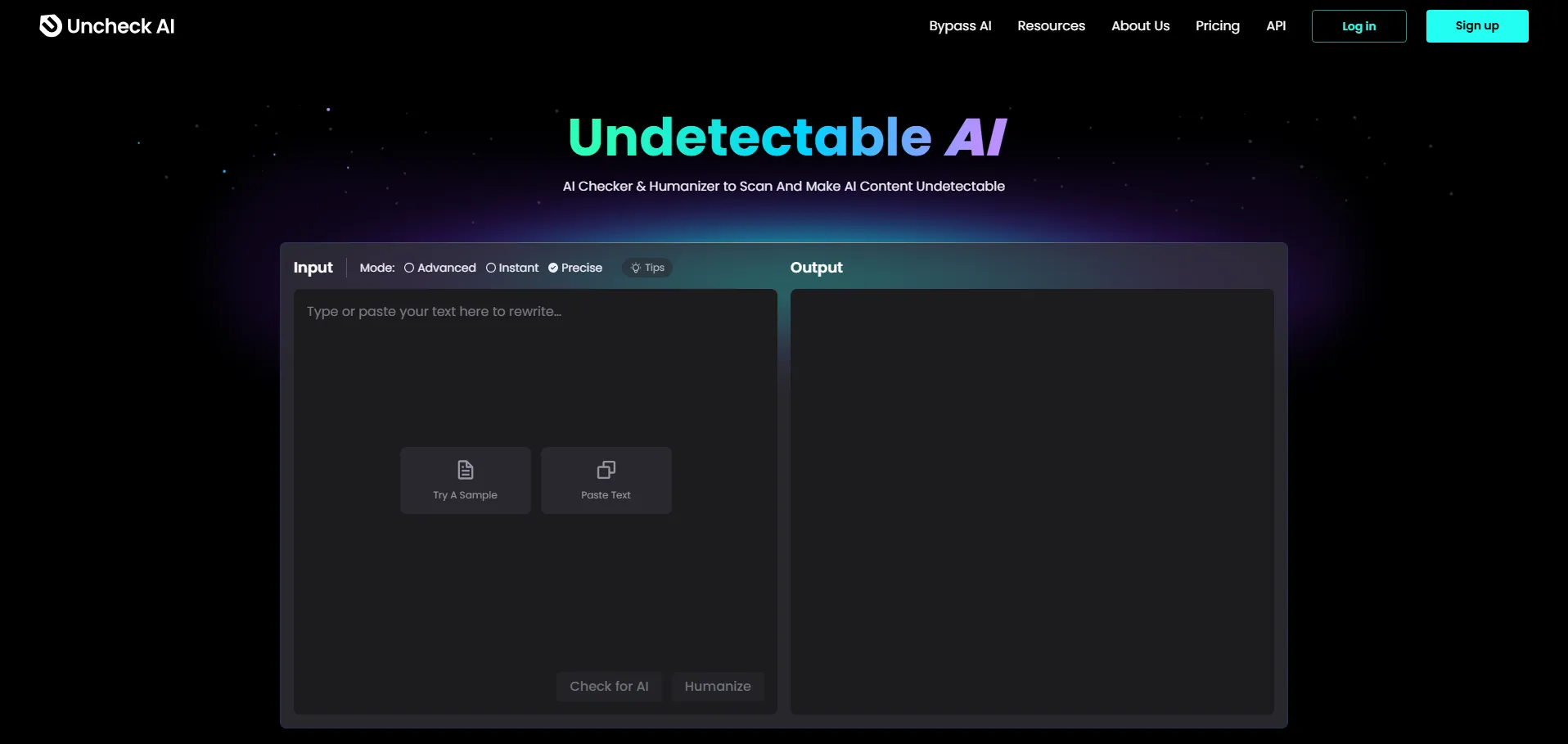Viewport: 1568px width, 744px height.
Task: Click inside the empty Output panel
Action: point(1031,501)
